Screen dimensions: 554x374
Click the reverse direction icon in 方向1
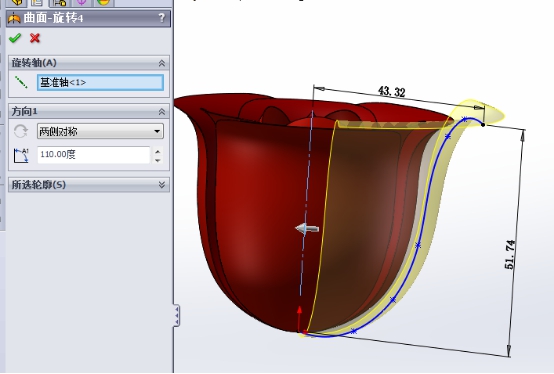pyautogui.click(x=20, y=131)
